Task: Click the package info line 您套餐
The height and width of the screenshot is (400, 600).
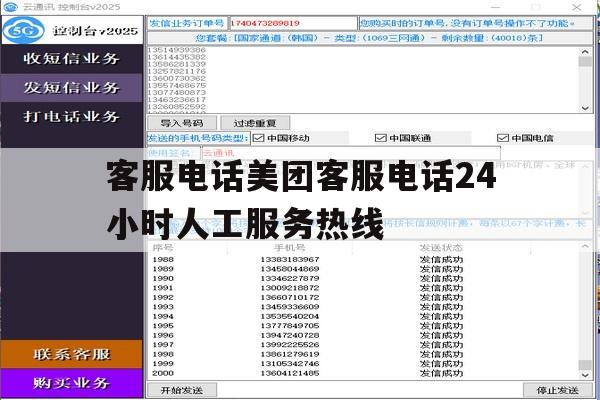Action: (x=370, y=38)
